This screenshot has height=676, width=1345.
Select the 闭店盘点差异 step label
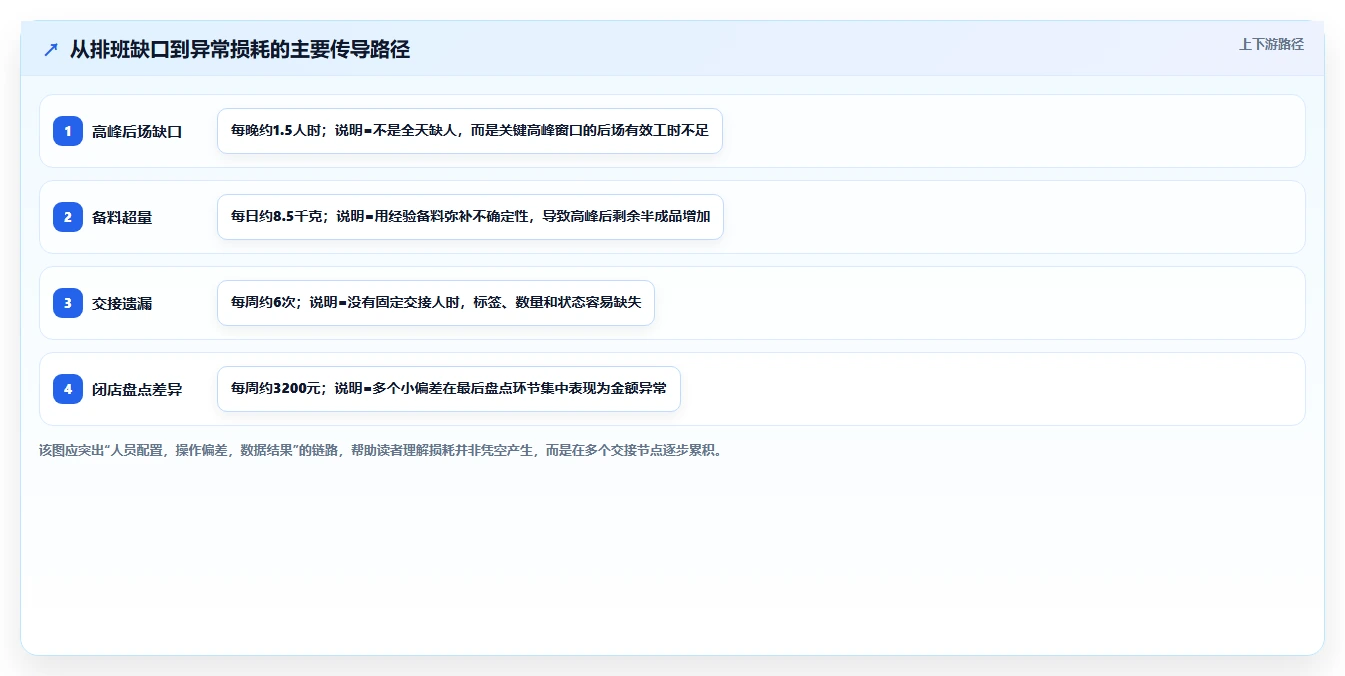point(137,389)
